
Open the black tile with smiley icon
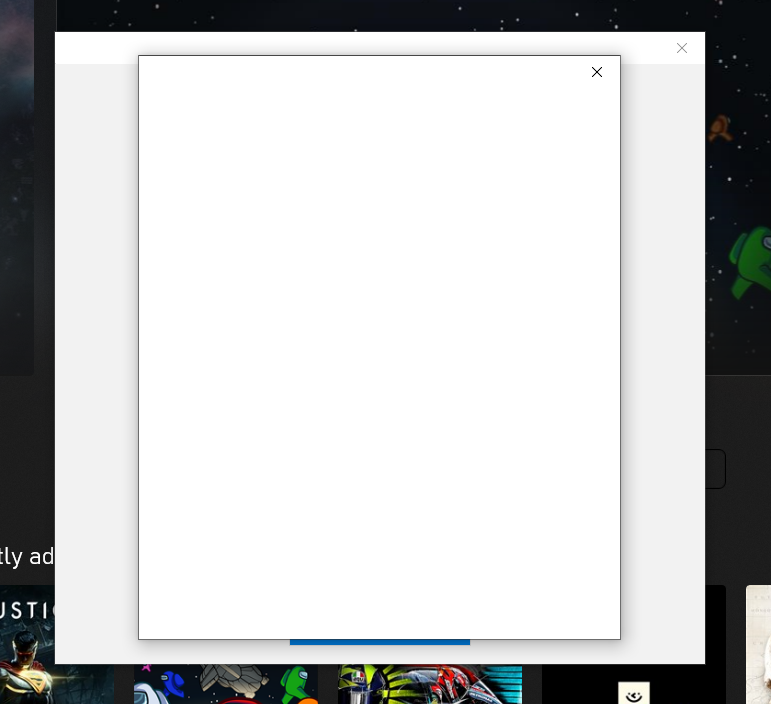click(633, 684)
